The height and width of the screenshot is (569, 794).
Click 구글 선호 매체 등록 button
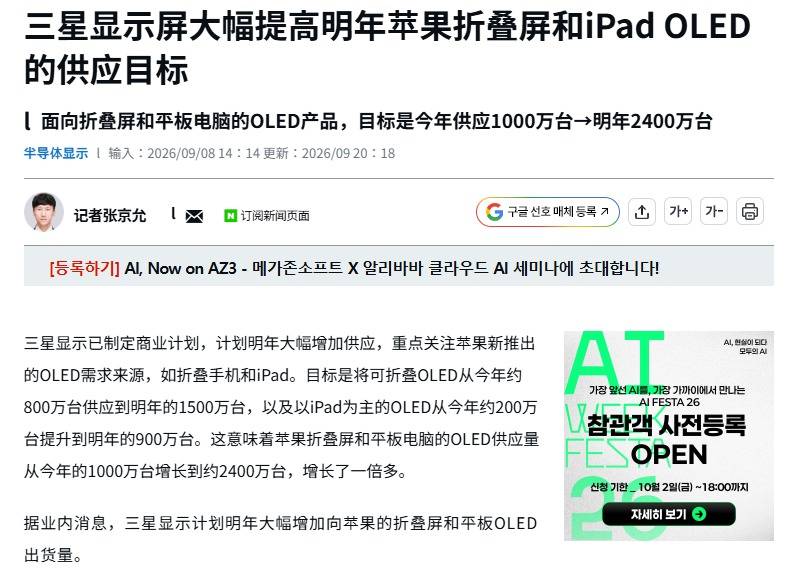point(547,212)
